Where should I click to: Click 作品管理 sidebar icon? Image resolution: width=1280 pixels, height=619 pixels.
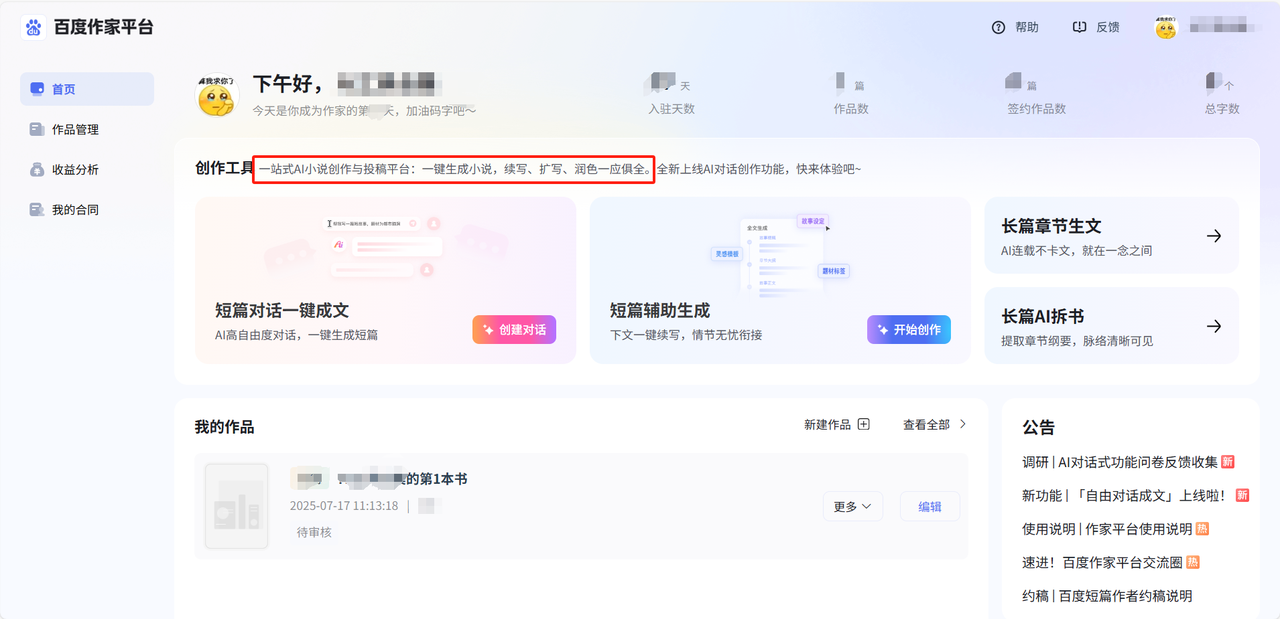pyautogui.click(x=37, y=129)
